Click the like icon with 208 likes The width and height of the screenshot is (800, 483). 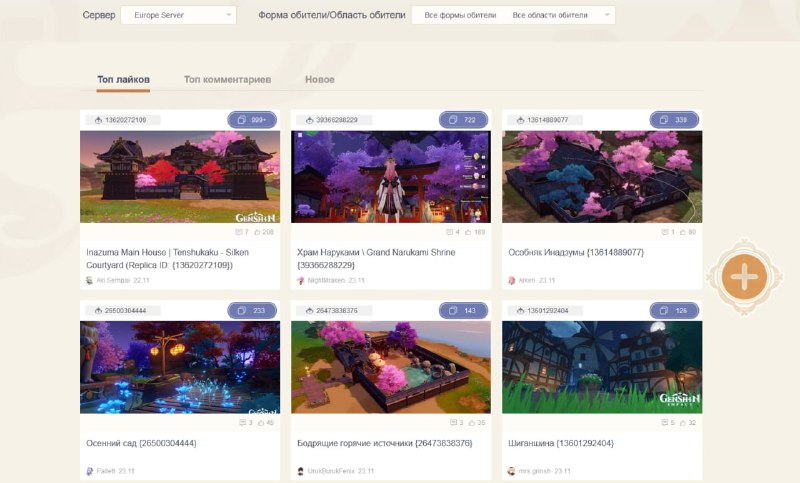[257, 232]
